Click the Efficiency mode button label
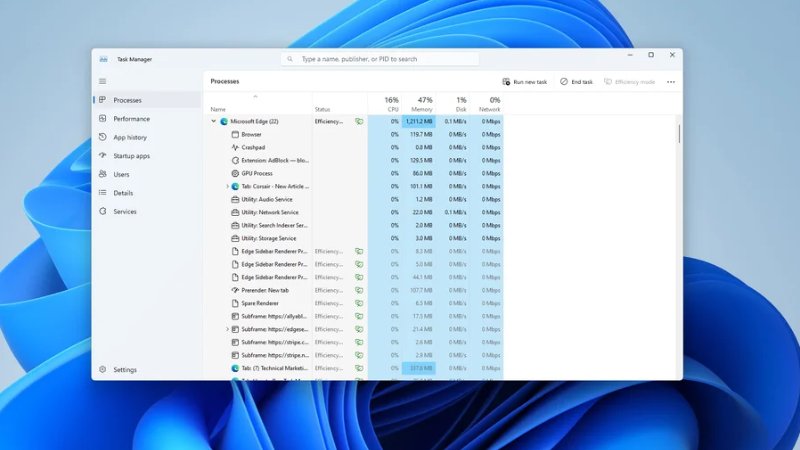800x450 pixels. click(635, 82)
